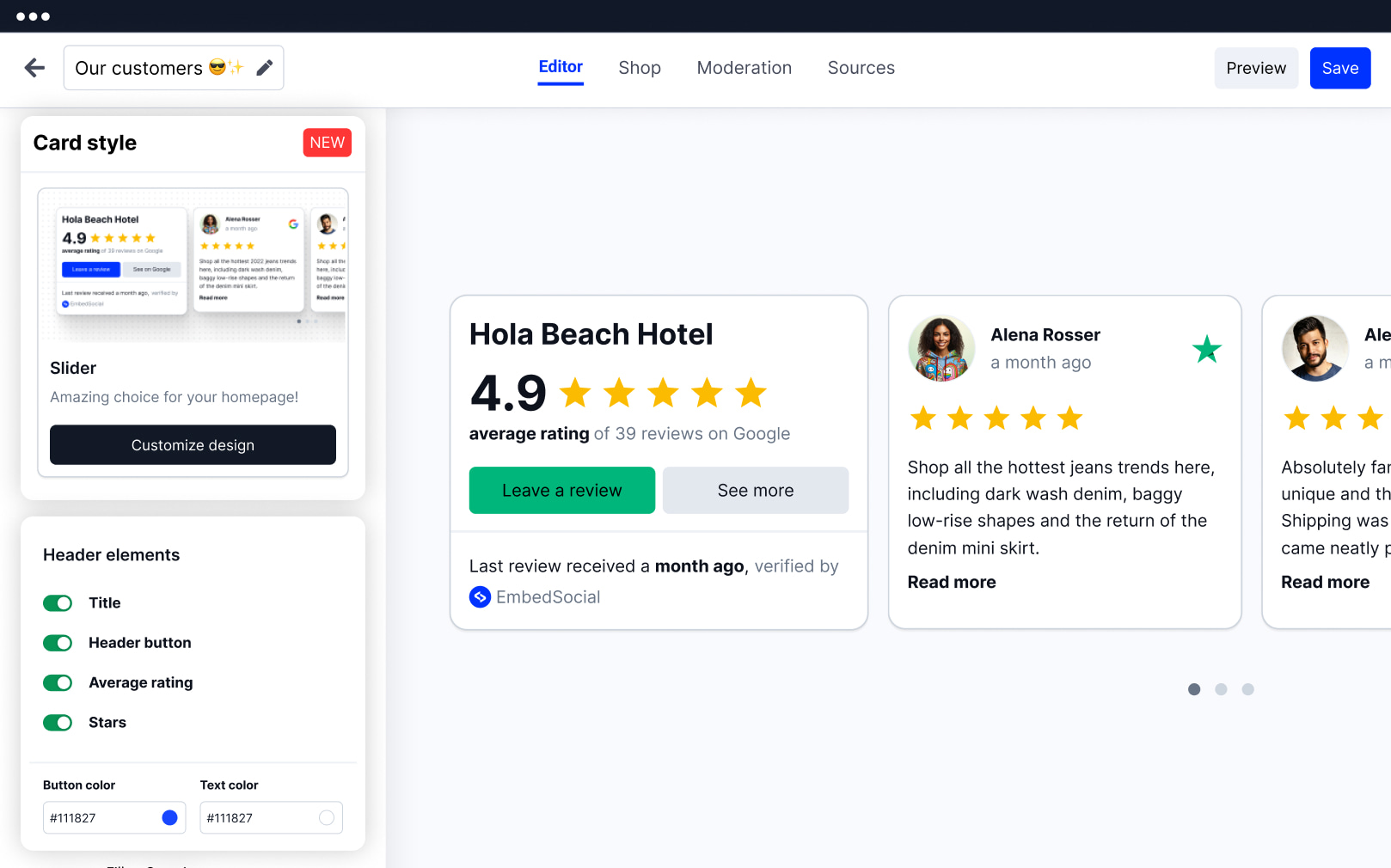
Task: Click the second reviewer's avatar photo
Action: point(1314,348)
